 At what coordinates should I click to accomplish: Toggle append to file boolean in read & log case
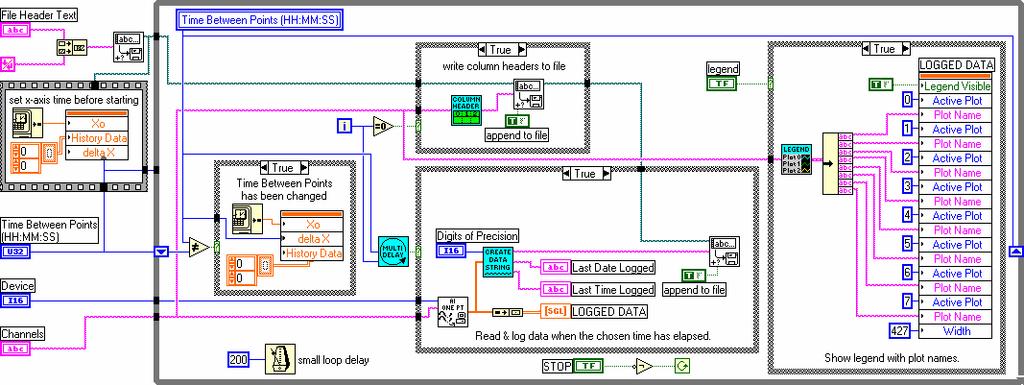coord(694,275)
